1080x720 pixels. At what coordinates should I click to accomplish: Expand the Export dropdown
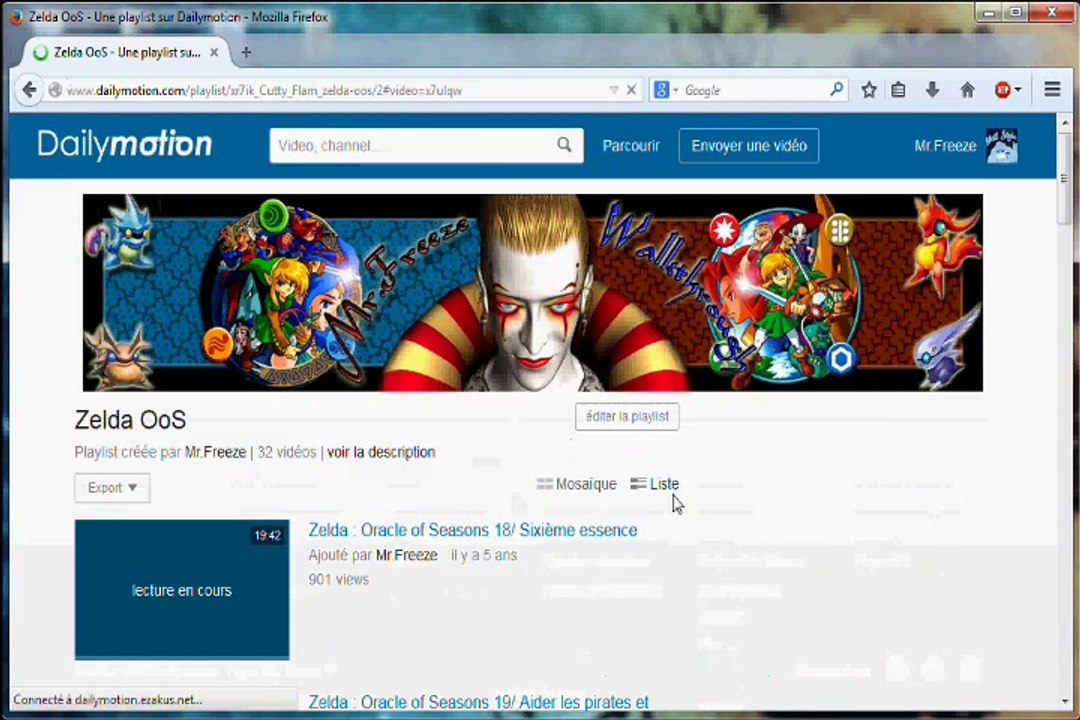pyautogui.click(x=112, y=488)
